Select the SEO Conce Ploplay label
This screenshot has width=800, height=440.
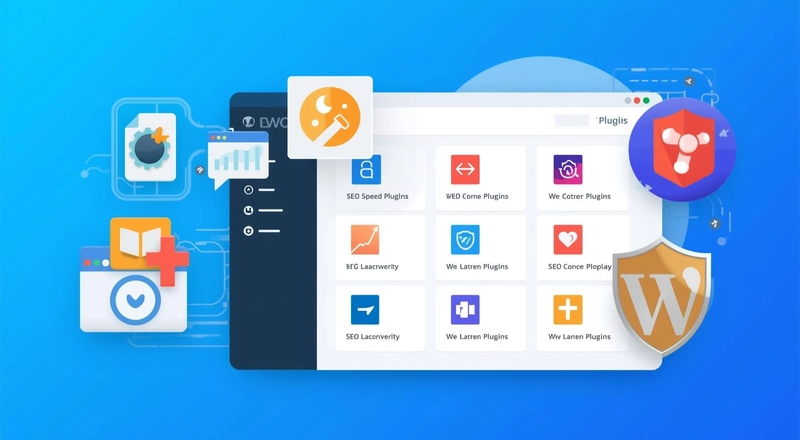coord(580,266)
